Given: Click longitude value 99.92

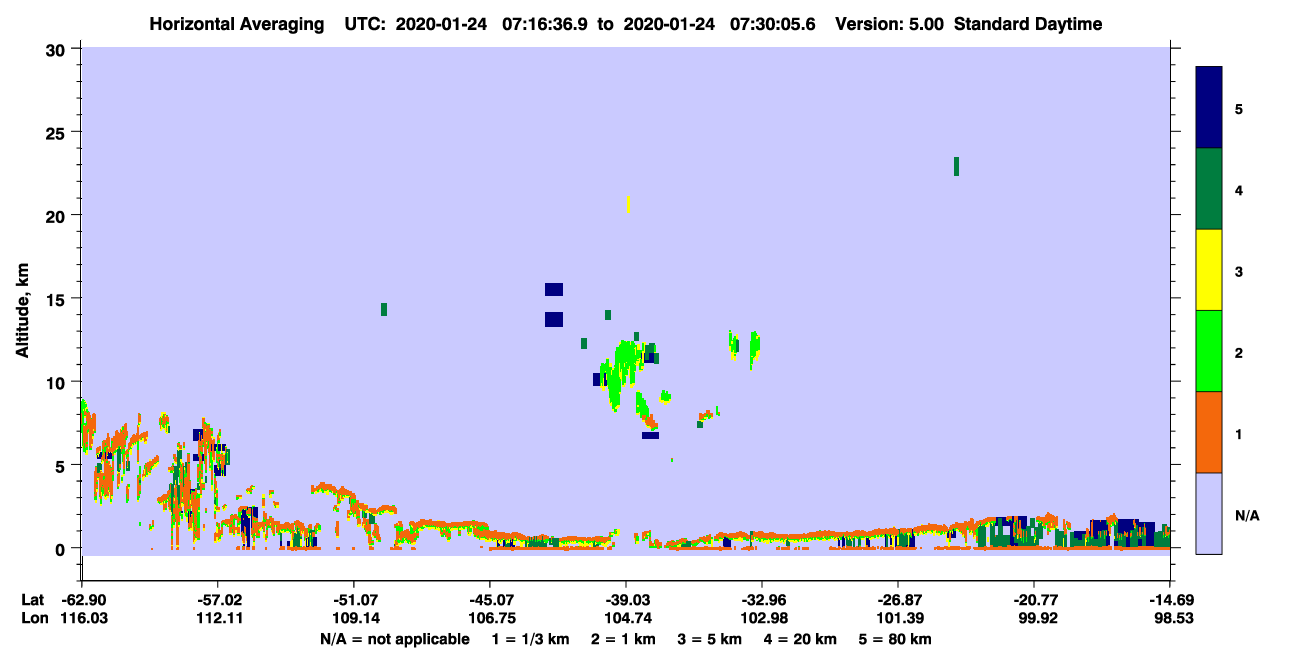Looking at the screenshot, I should [1034, 618].
